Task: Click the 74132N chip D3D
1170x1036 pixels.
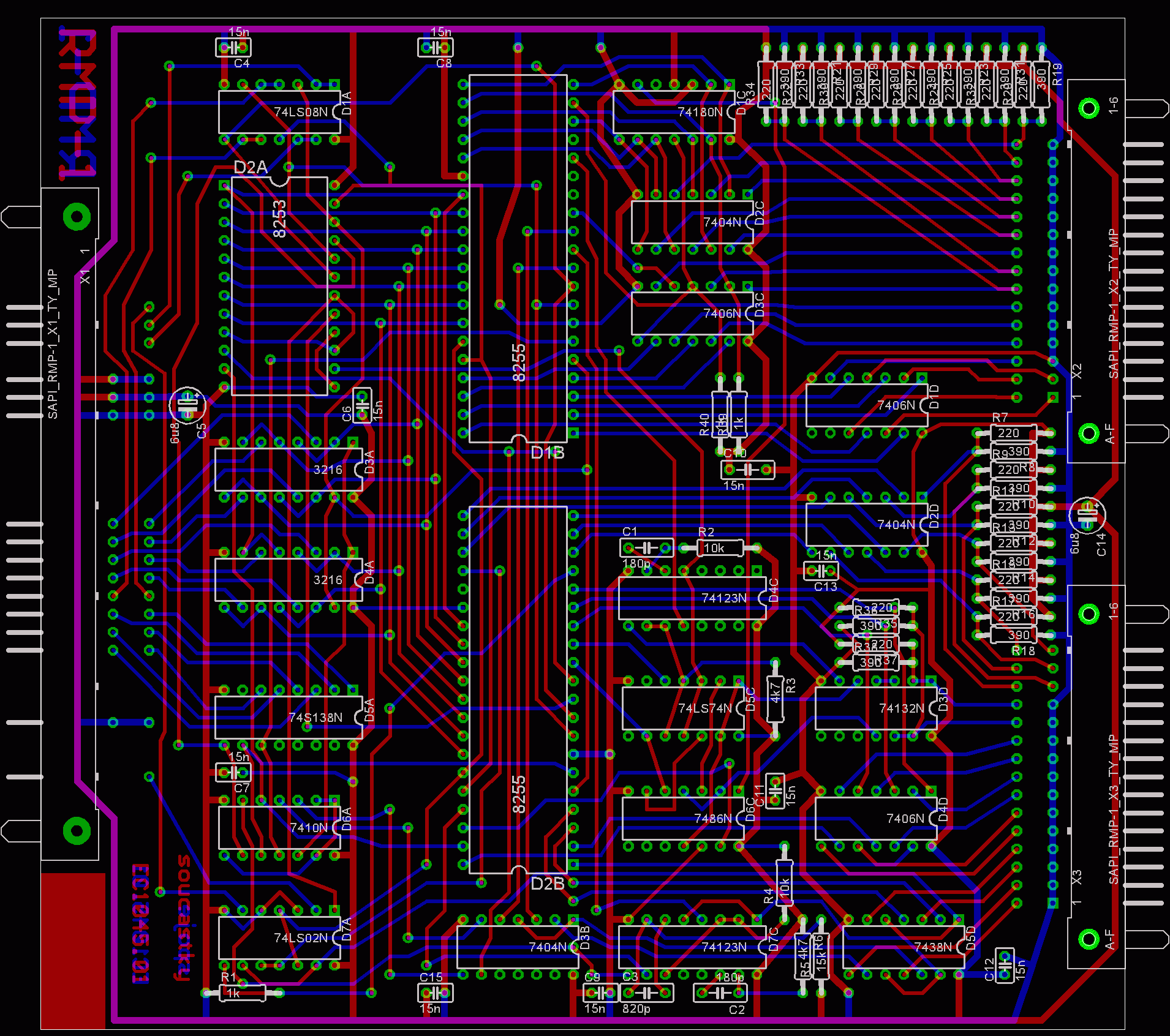Action: [876, 708]
